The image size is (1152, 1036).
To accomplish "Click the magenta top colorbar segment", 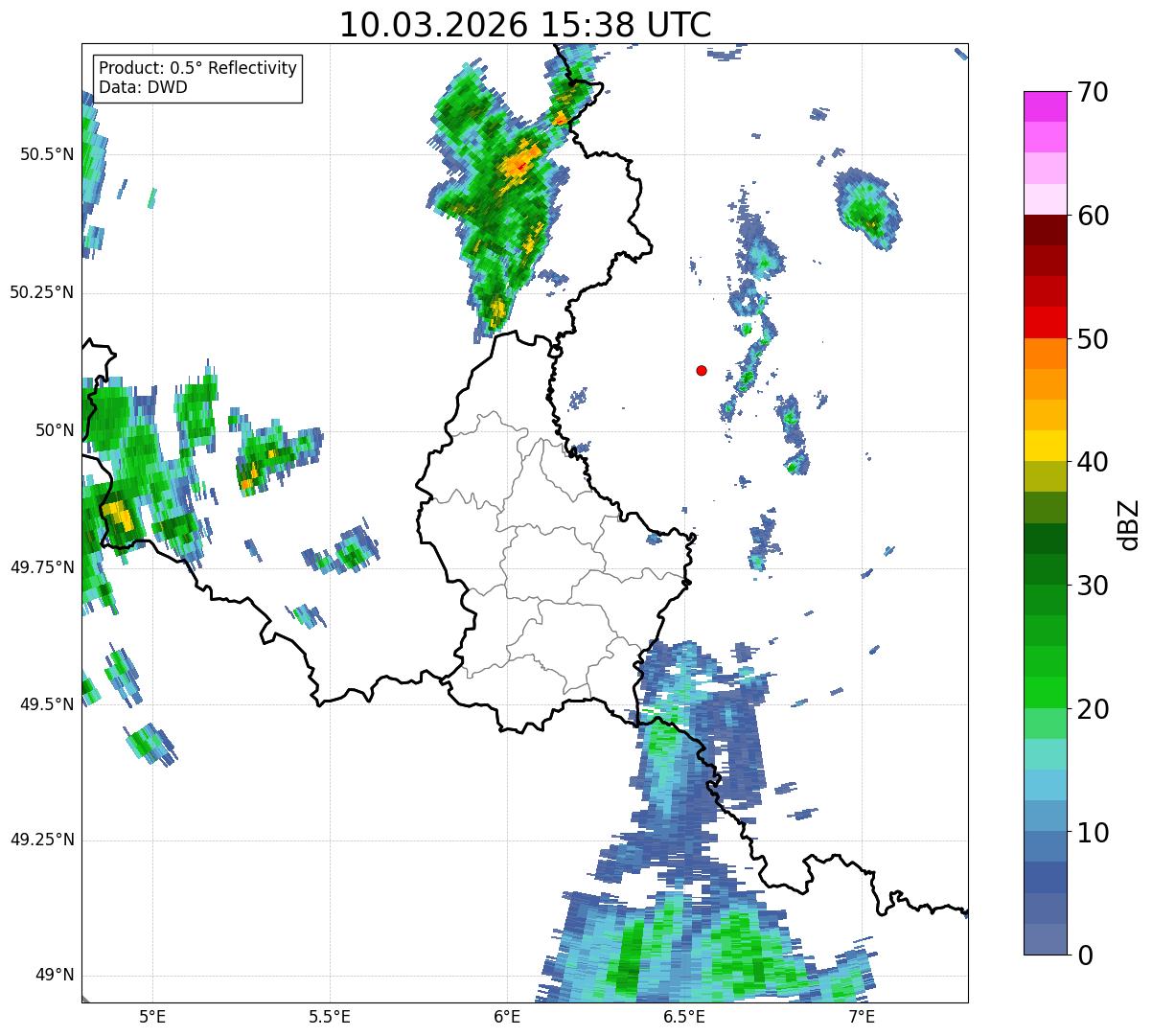I will tap(1045, 106).
